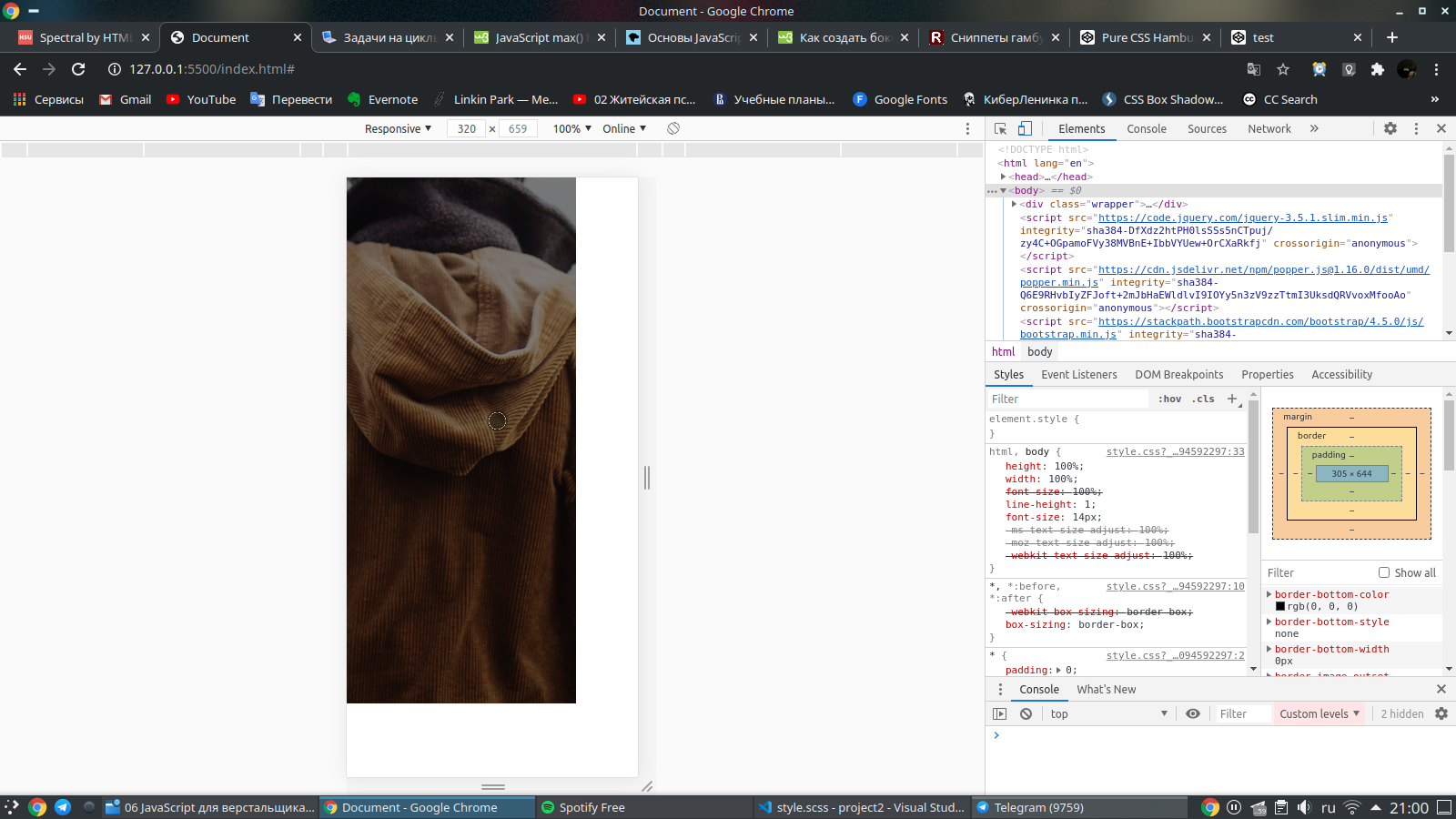Open the Responsive device dropdown

(398, 128)
